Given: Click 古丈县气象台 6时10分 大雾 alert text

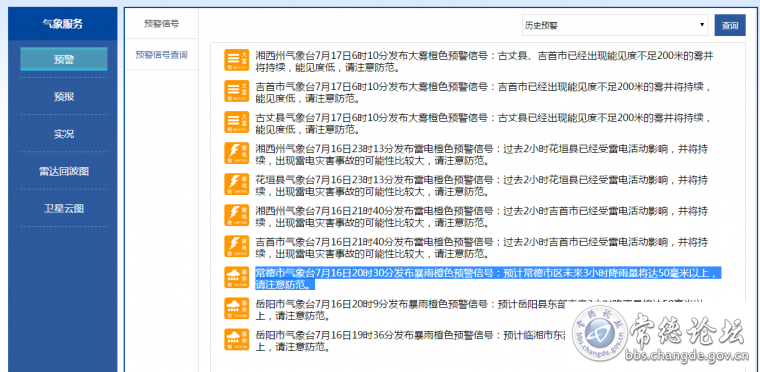Looking at the screenshot, I should (484, 124).
